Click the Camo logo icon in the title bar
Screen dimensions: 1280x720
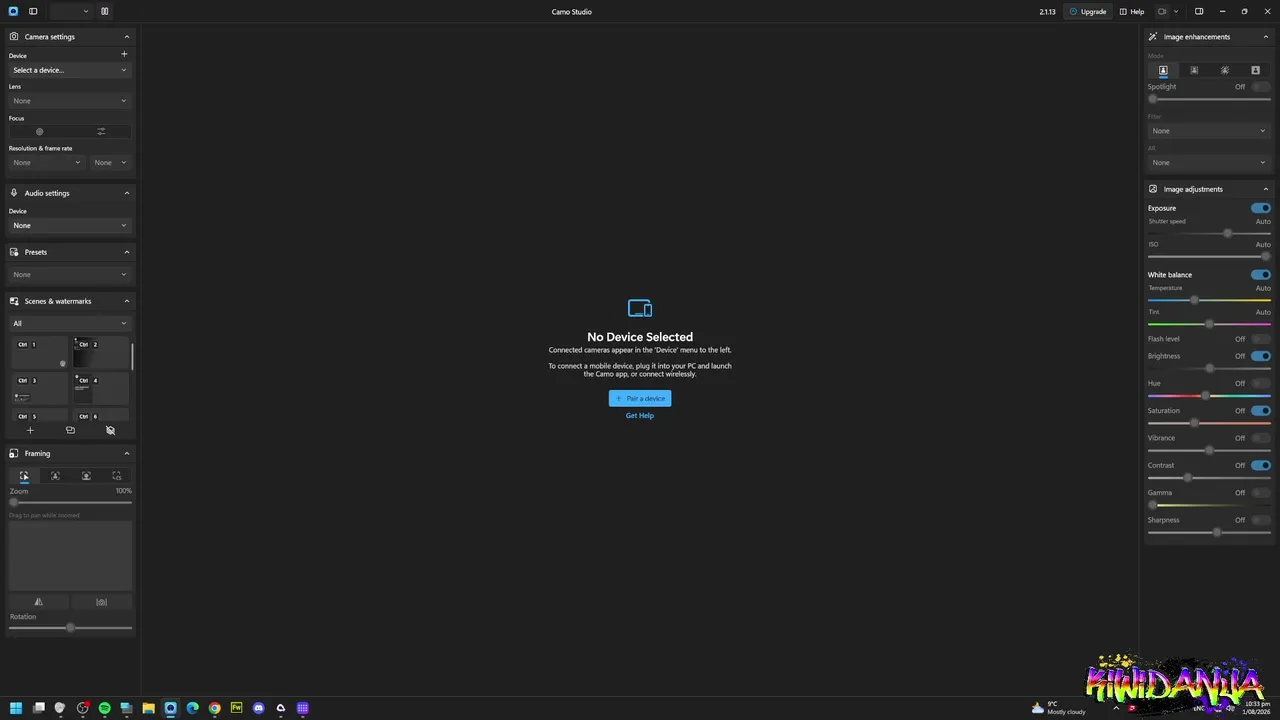[x=13, y=11]
